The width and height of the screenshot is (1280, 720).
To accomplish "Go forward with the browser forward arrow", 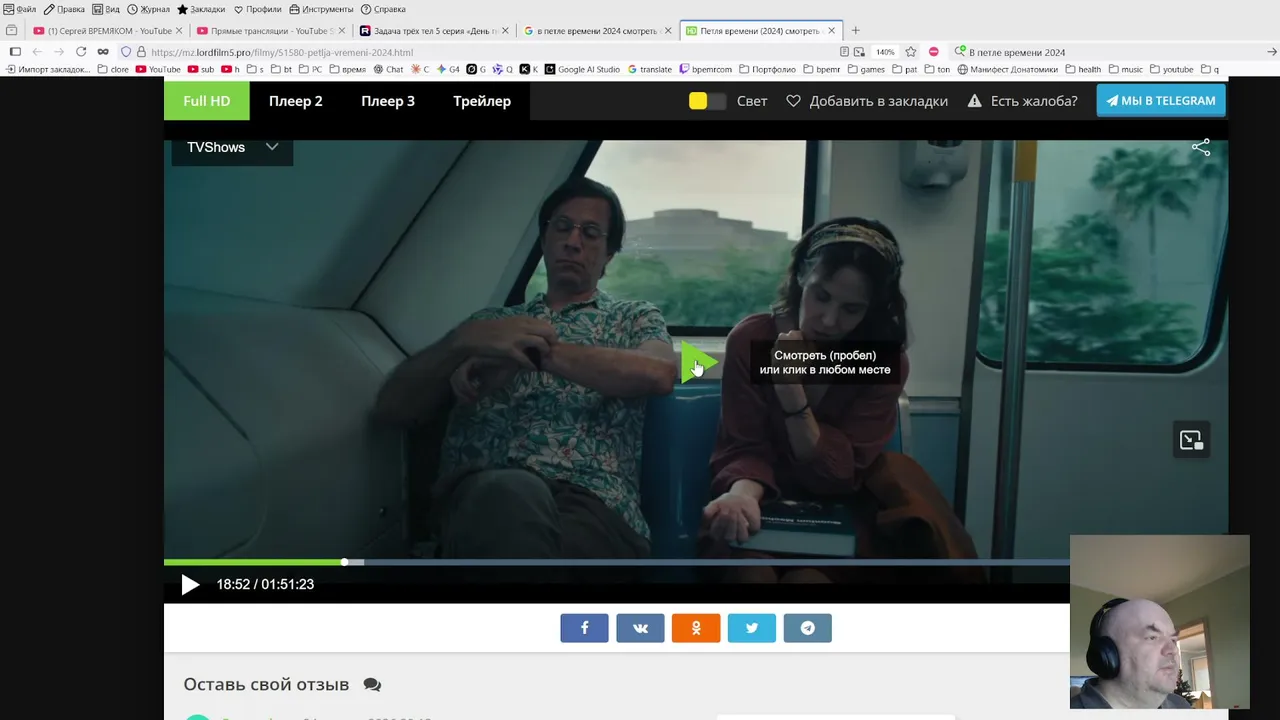I will (59, 52).
